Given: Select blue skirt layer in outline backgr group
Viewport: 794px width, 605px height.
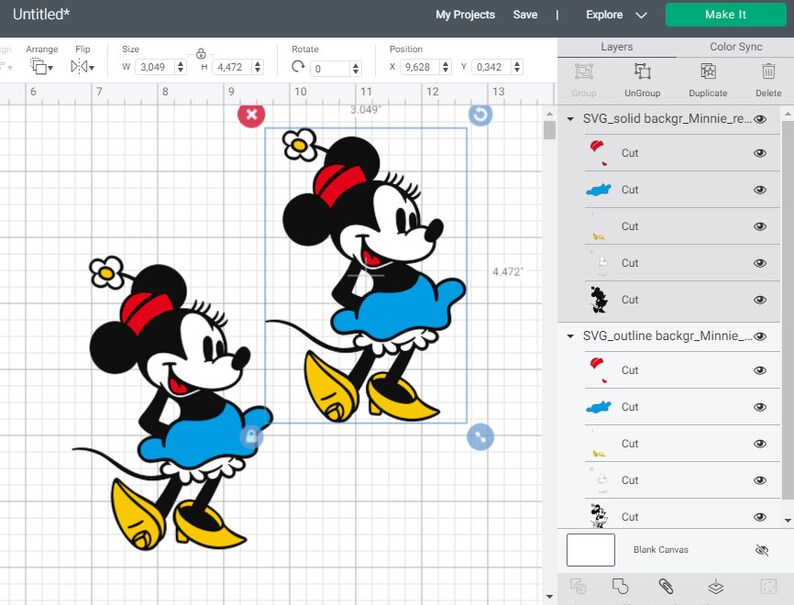Looking at the screenshot, I should [599, 407].
